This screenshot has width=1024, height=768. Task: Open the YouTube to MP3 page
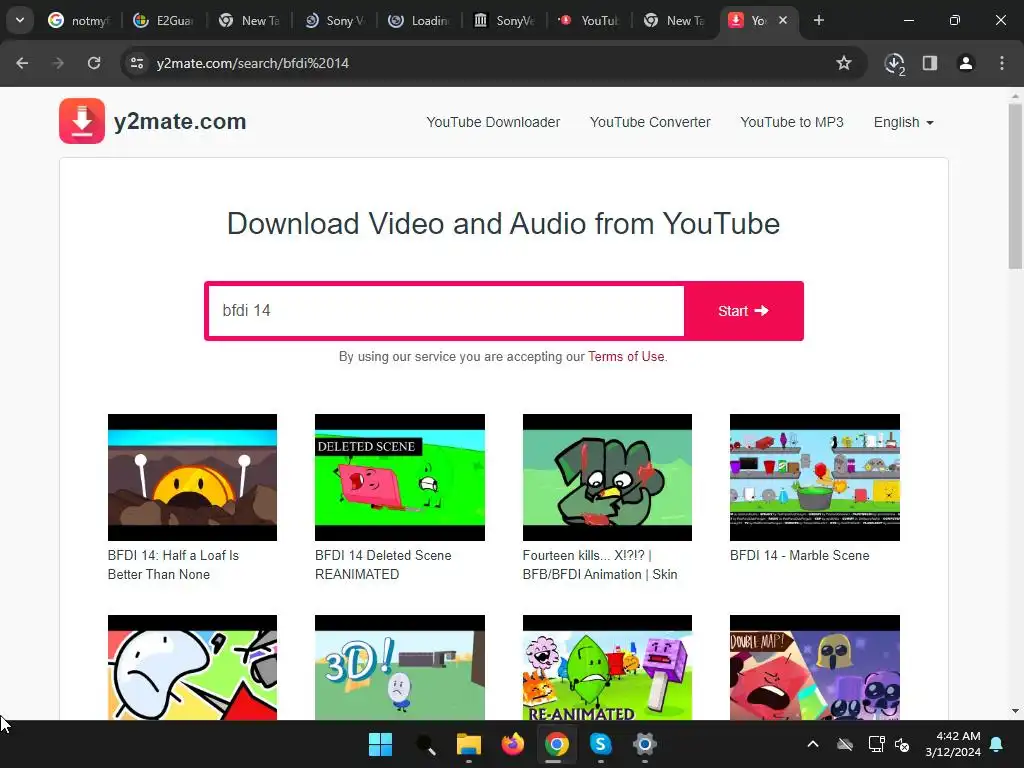click(x=792, y=122)
